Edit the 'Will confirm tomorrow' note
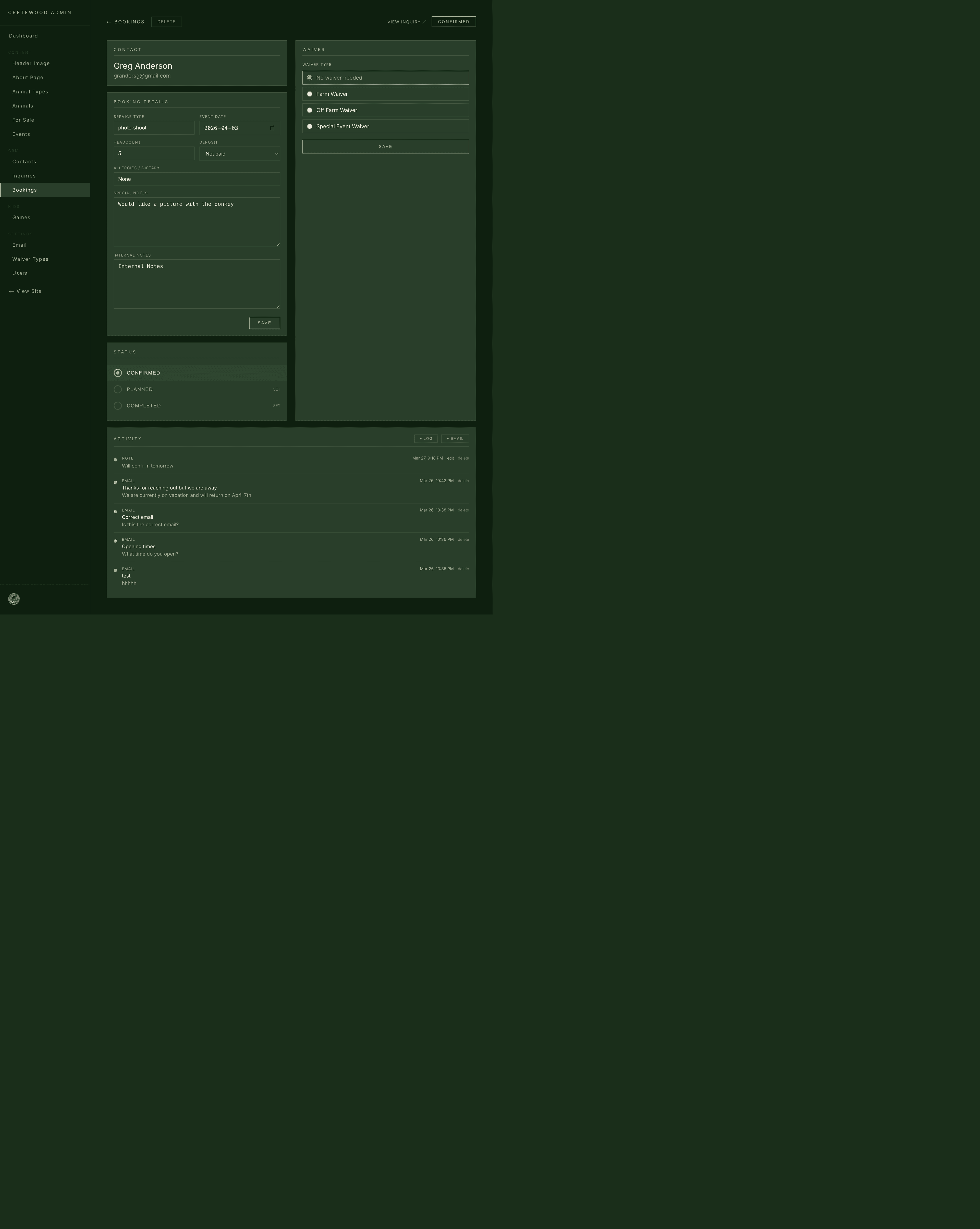Image resolution: width=980 pixels, height=1229 pixels. [x=450, y=458]
